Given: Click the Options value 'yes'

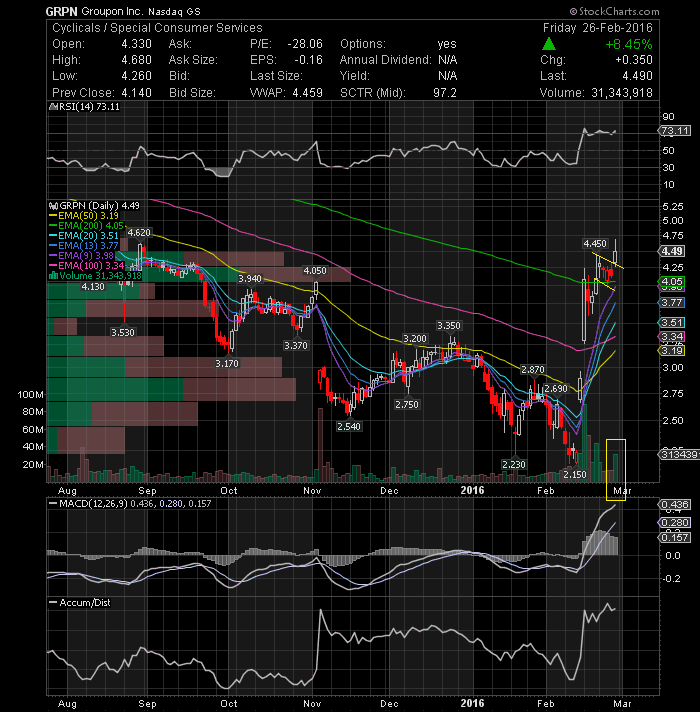Looking at the screenshot, I should (447, 44).
